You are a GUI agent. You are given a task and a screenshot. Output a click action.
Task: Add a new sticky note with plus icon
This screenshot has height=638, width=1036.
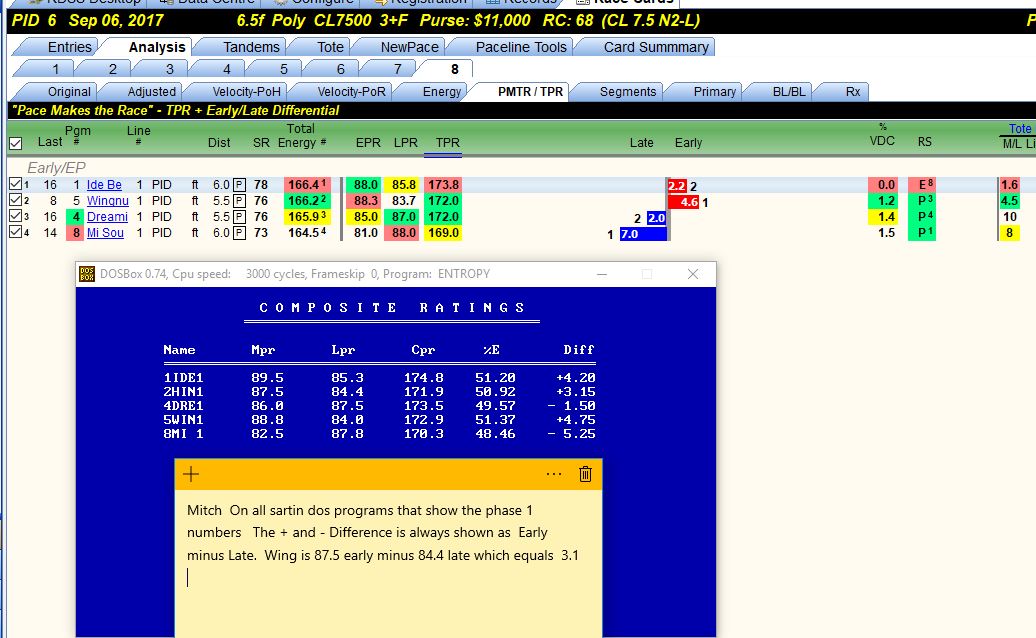coord(191,474)
